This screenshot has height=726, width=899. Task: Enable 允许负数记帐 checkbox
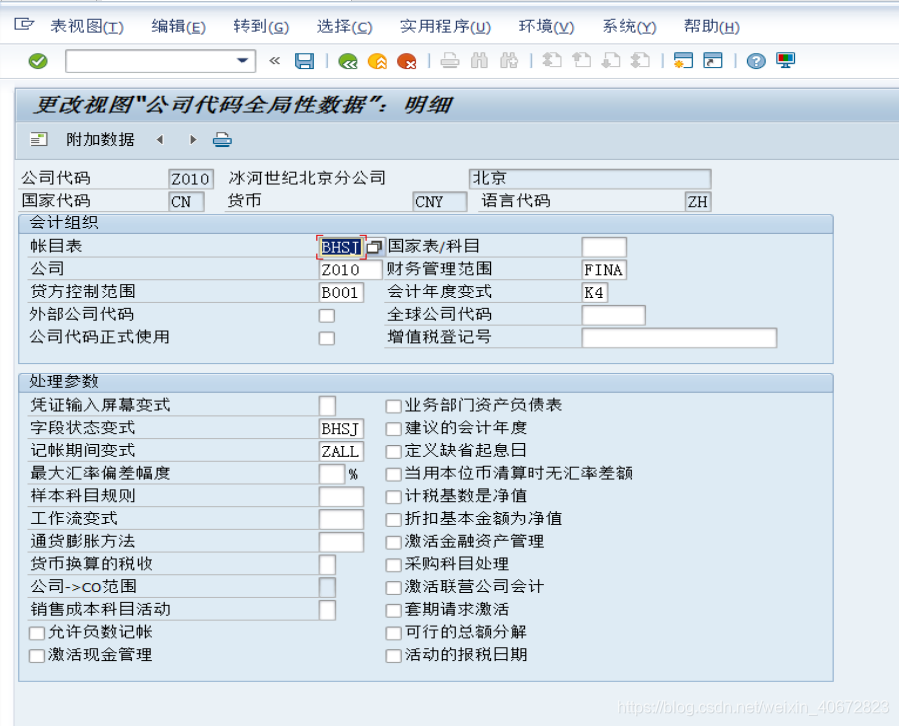(x=37, y=633)
